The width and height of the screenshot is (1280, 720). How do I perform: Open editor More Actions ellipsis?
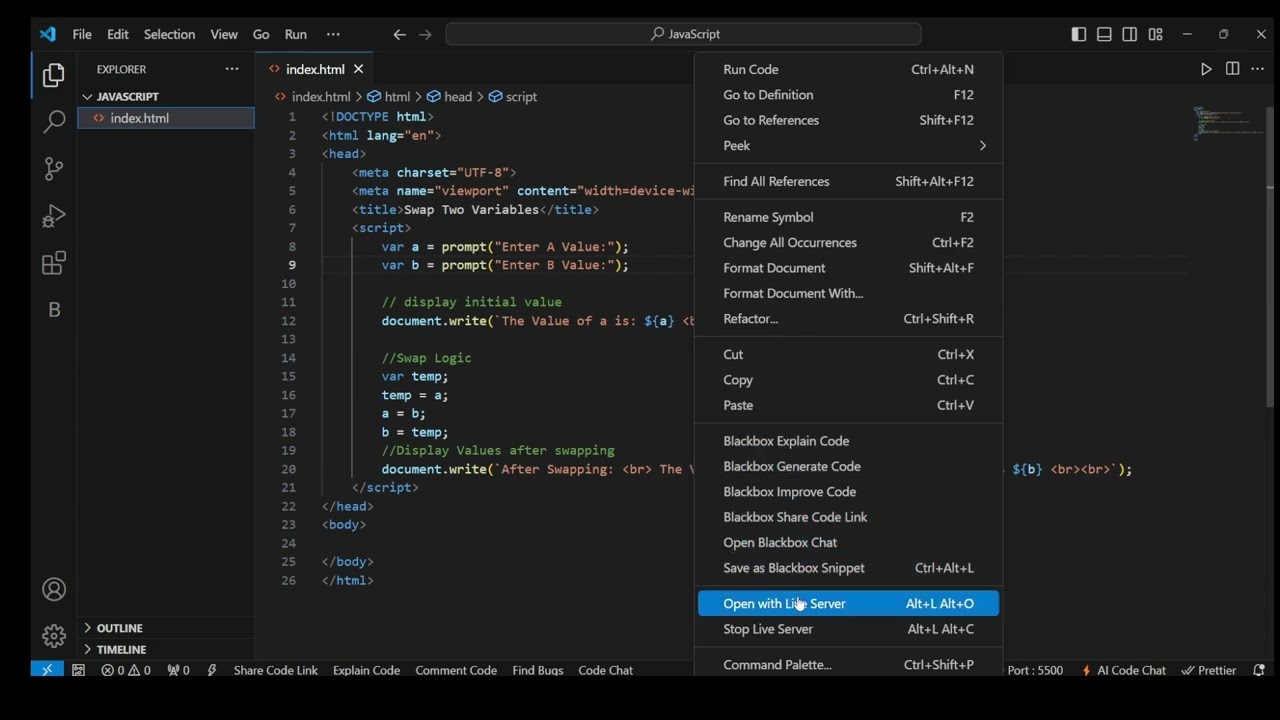pos(1258,69)
